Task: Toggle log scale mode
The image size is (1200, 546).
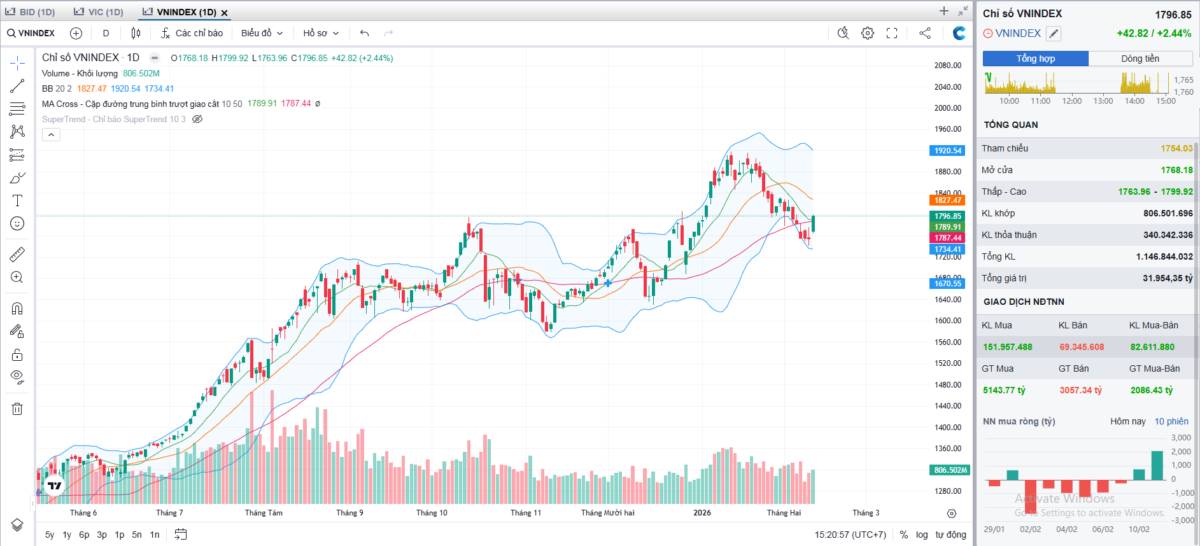Action: click(x=921, y=535)
